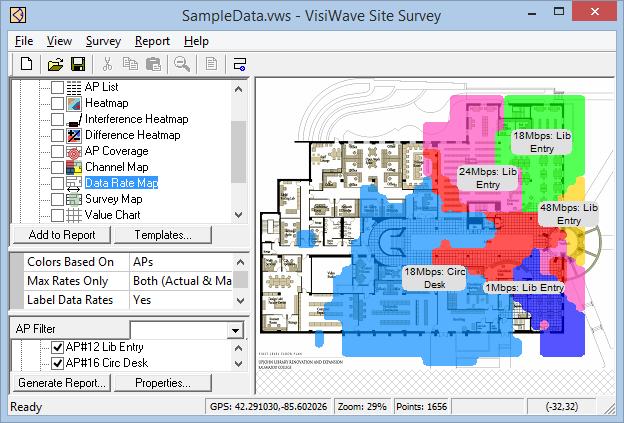Click the properties grid scrollbar thumb
624x423 pixels.
coord(240,279)
